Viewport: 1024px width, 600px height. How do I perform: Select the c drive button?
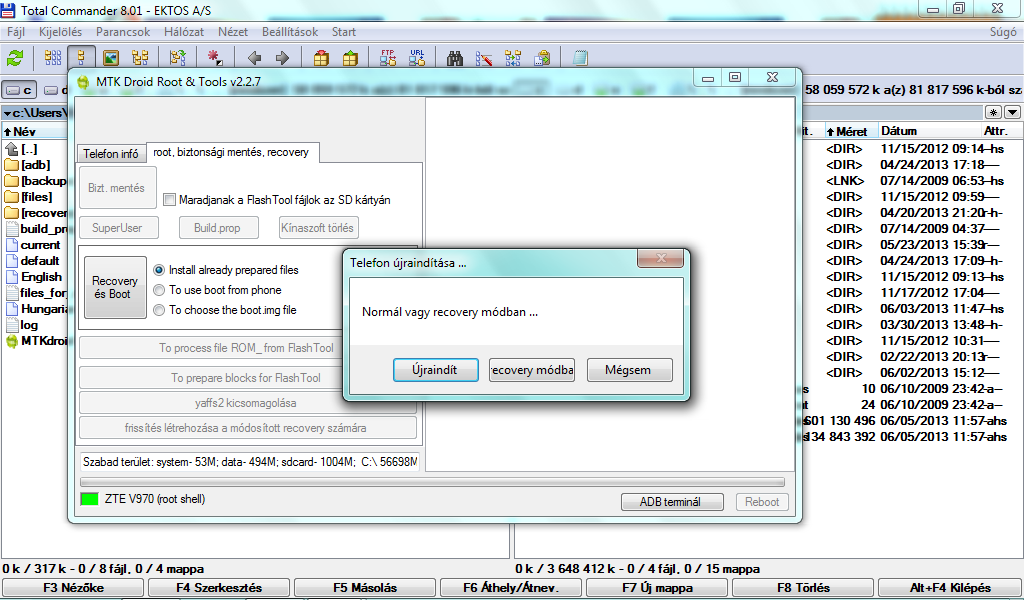[x=20, y=90]
